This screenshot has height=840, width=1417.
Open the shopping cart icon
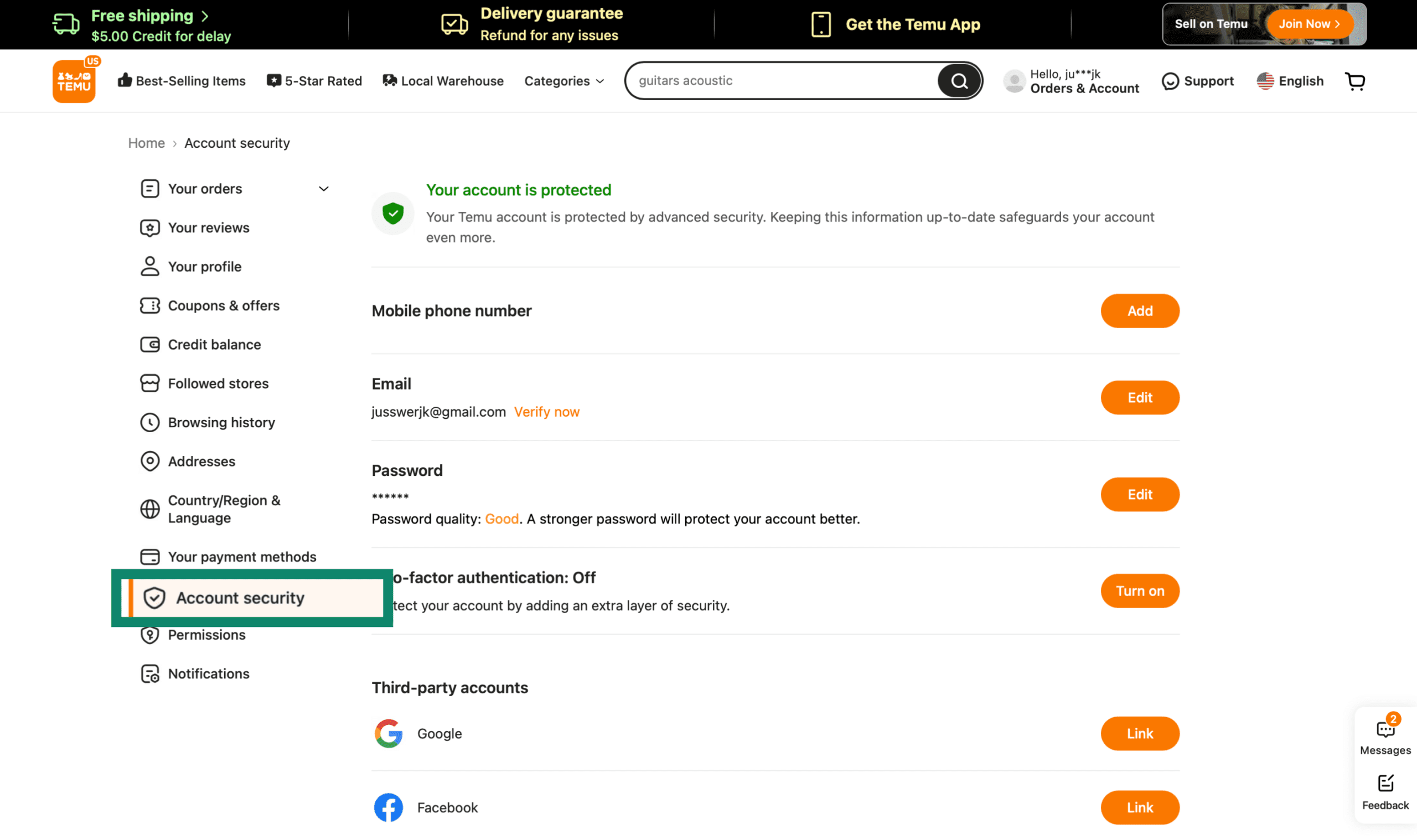1354,80
